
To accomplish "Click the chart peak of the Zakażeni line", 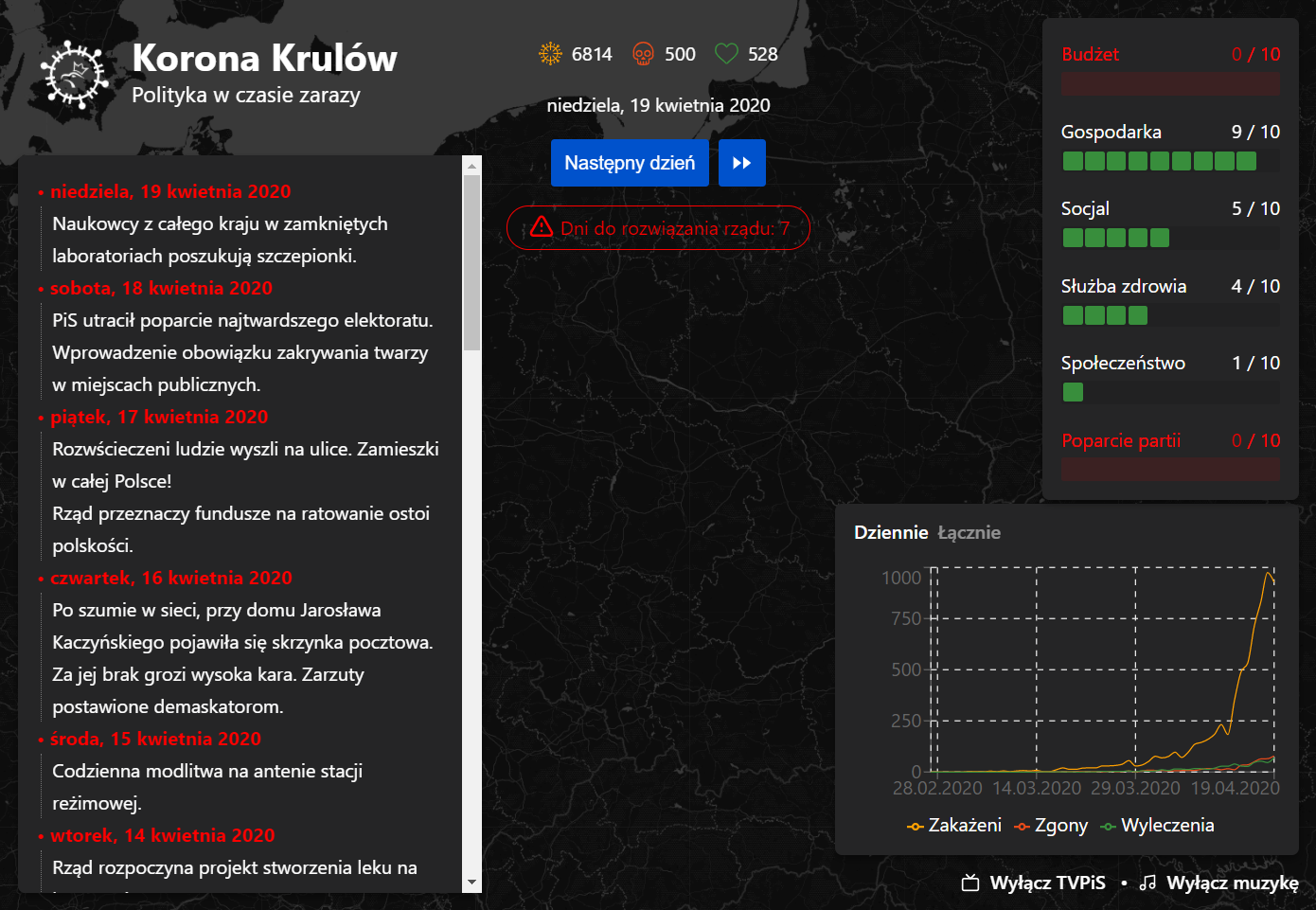I will pos(1269,573).
